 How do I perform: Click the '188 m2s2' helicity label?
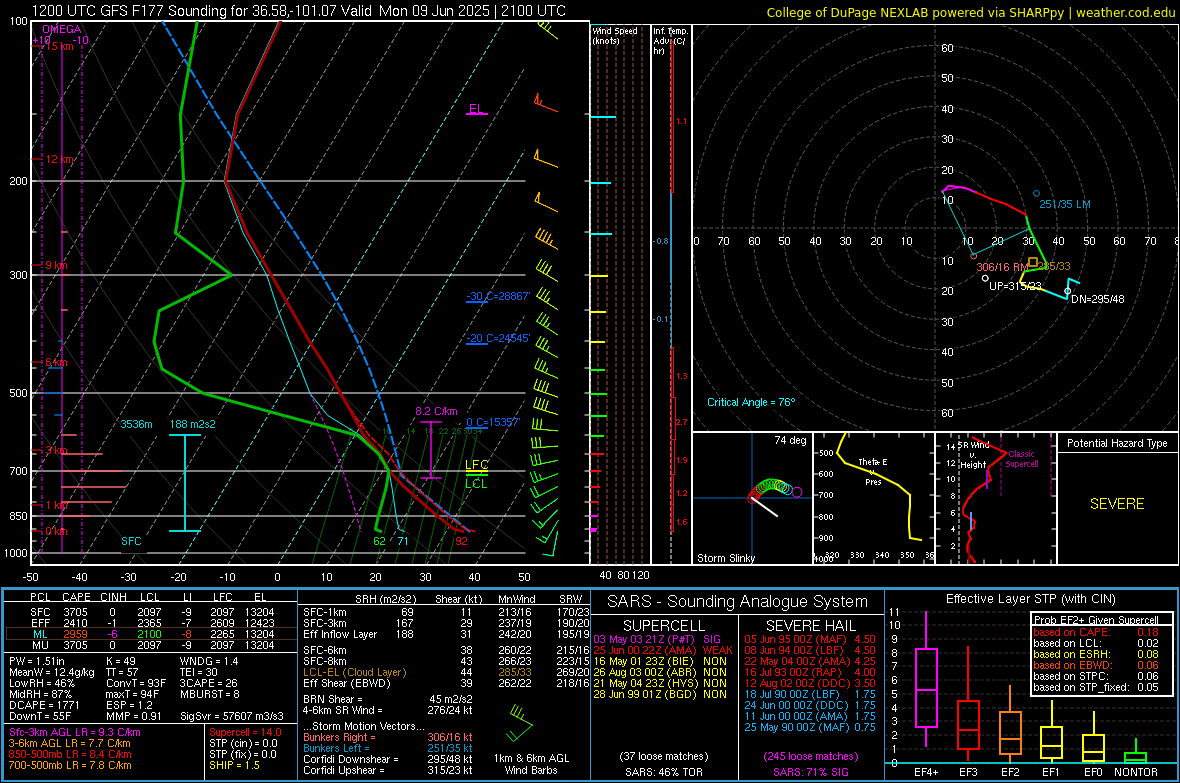(x=193, y=425)
